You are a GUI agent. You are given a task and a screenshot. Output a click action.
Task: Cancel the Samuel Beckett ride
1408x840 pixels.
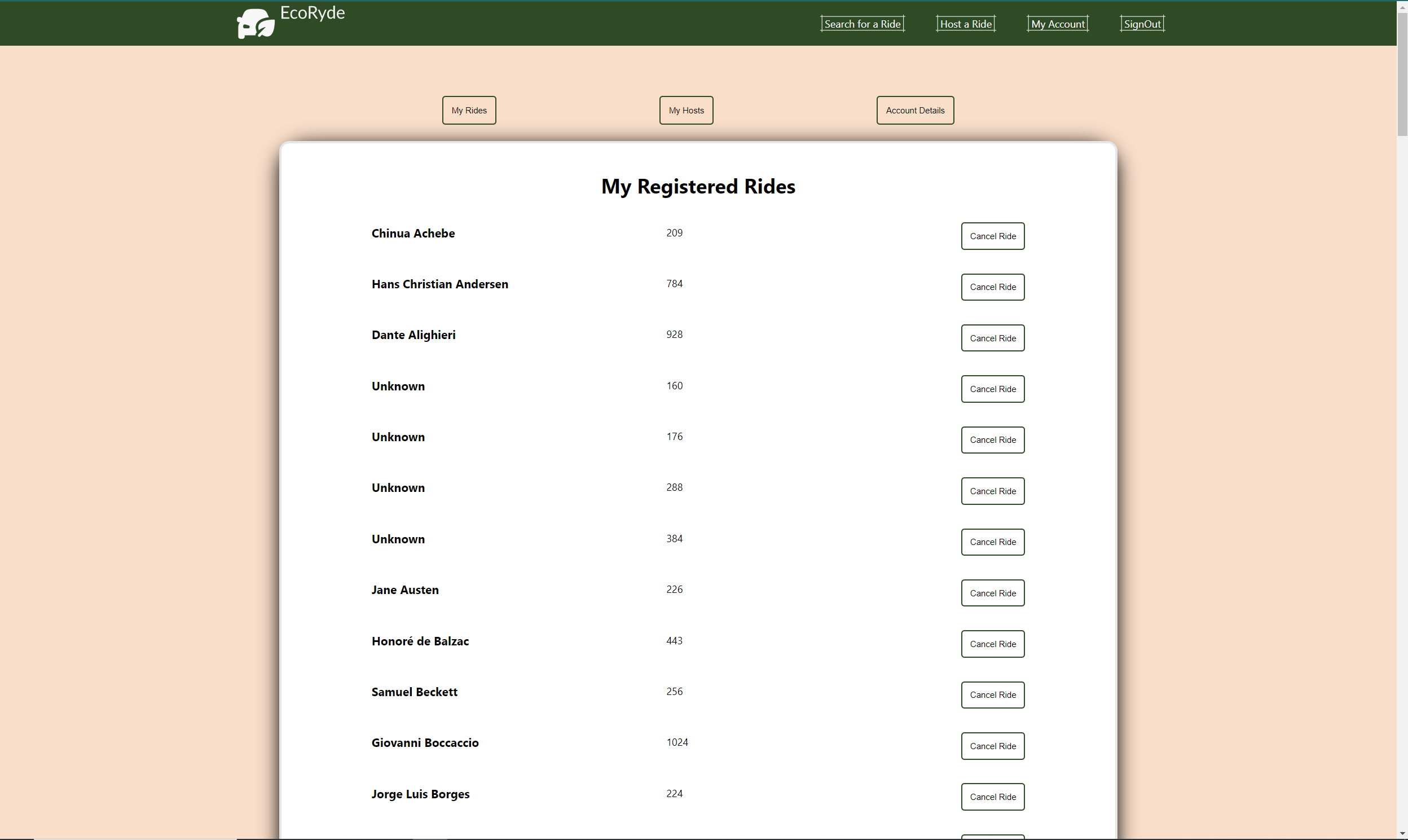992,694
